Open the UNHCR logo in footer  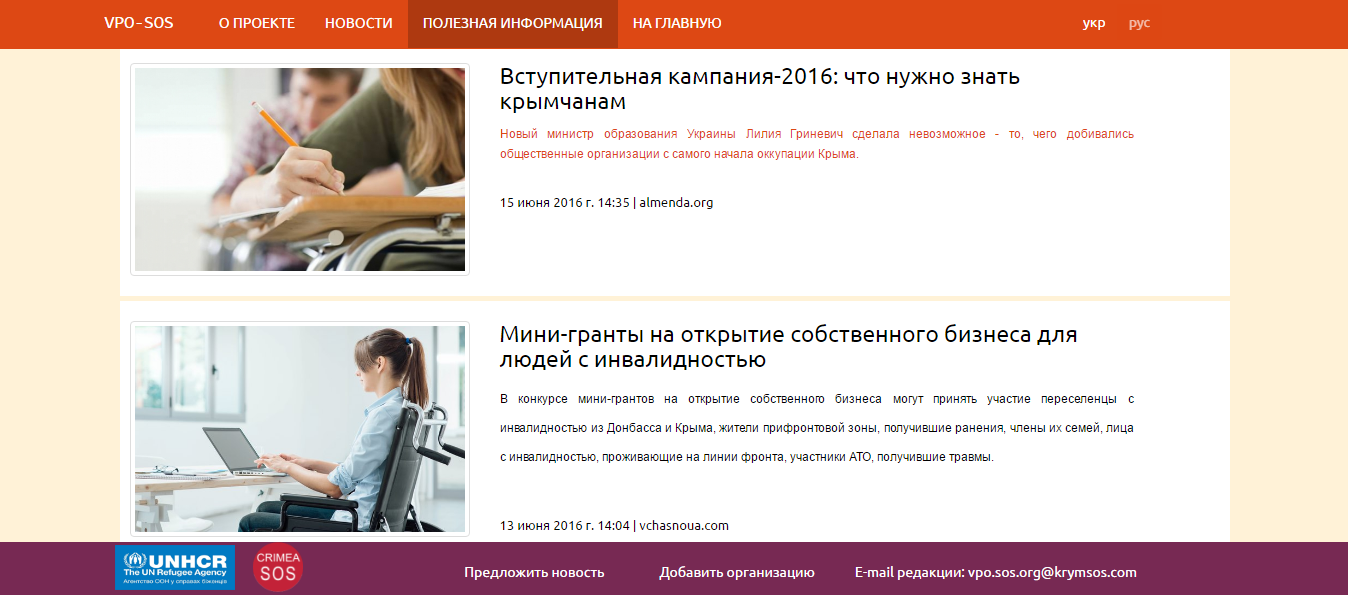tap(175, 567)
